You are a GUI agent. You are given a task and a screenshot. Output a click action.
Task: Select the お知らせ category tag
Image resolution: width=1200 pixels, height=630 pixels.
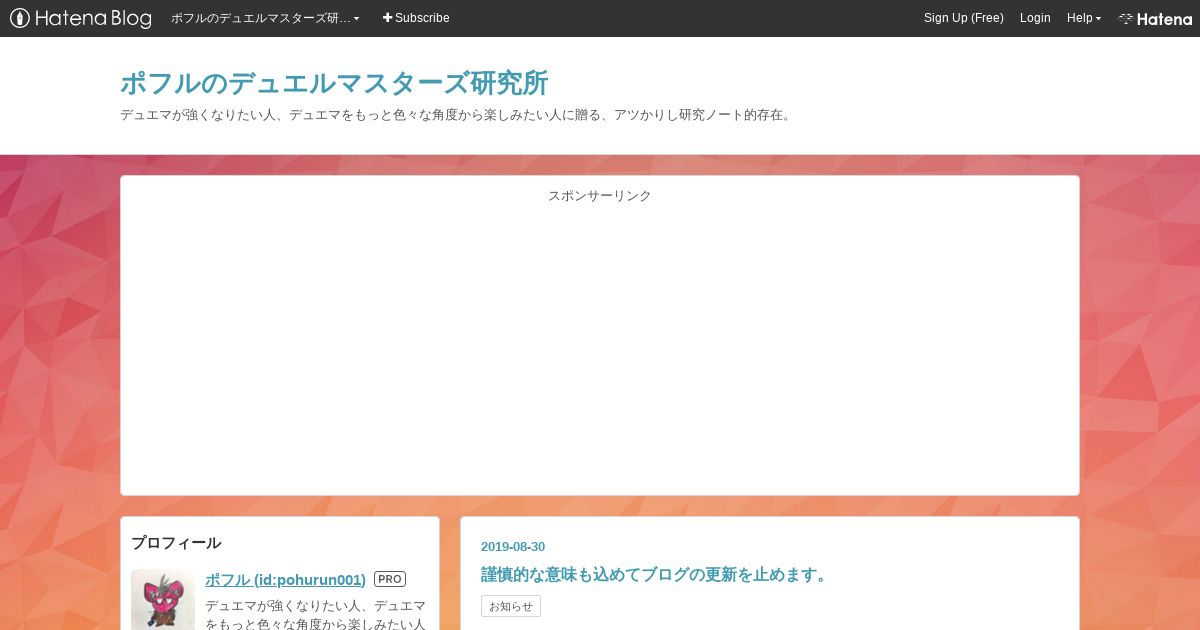point(511,606)
